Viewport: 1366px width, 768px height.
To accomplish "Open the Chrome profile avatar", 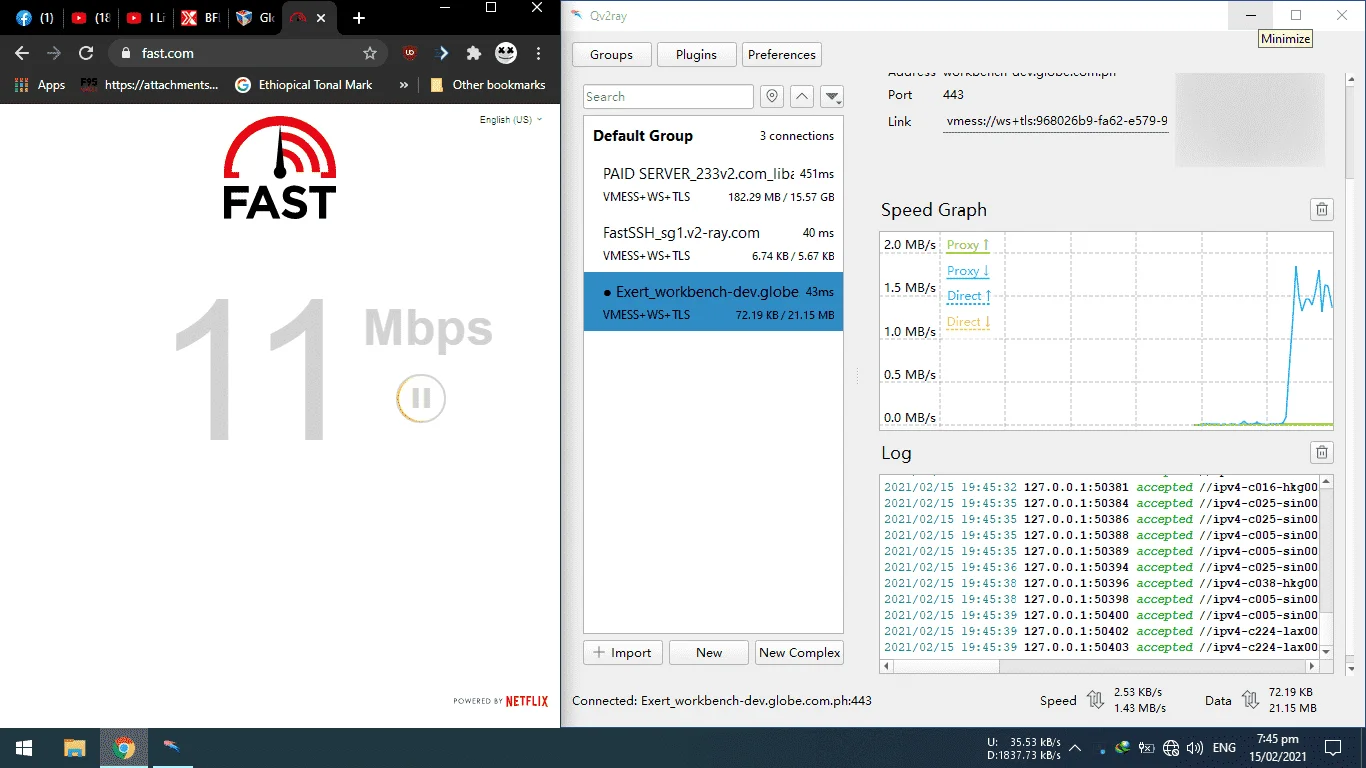I will tap(506, 53).
